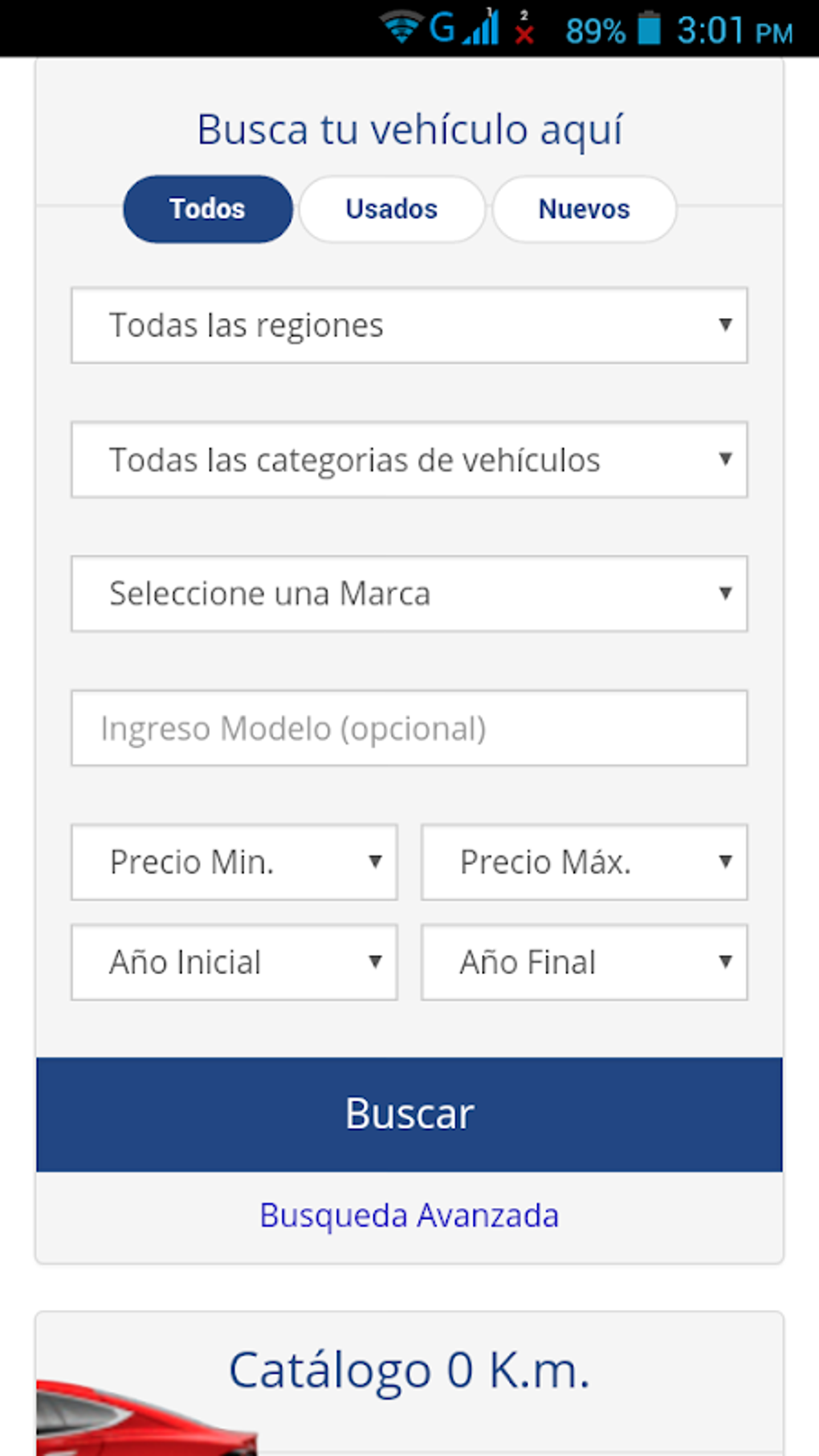Select the Todos filter tab
819x1456 pixels.
pyautogui.click(x=207, y=209)
